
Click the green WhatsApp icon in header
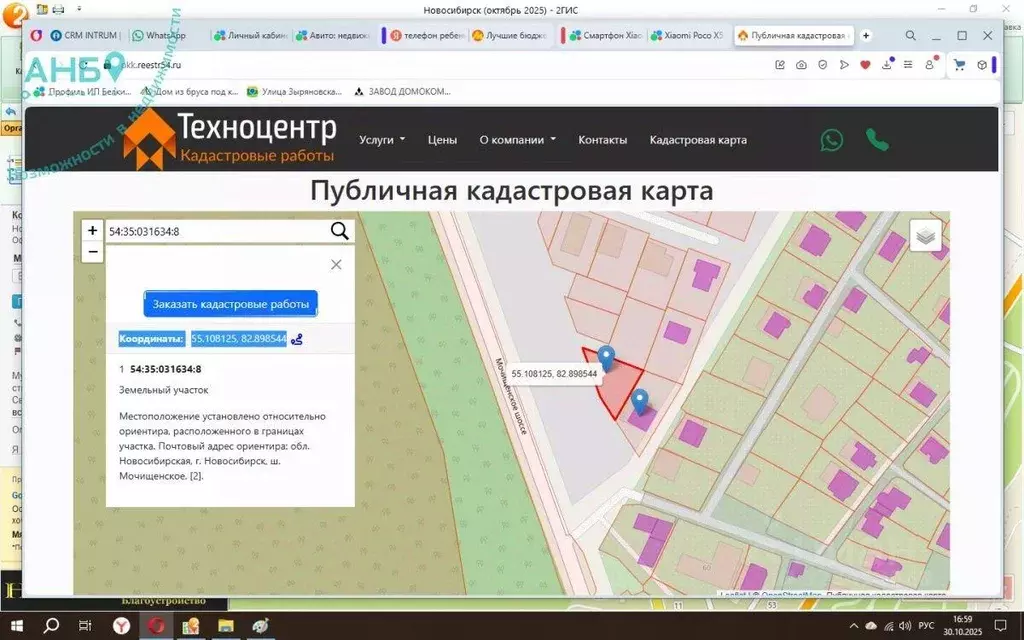[x=831, y=140]
